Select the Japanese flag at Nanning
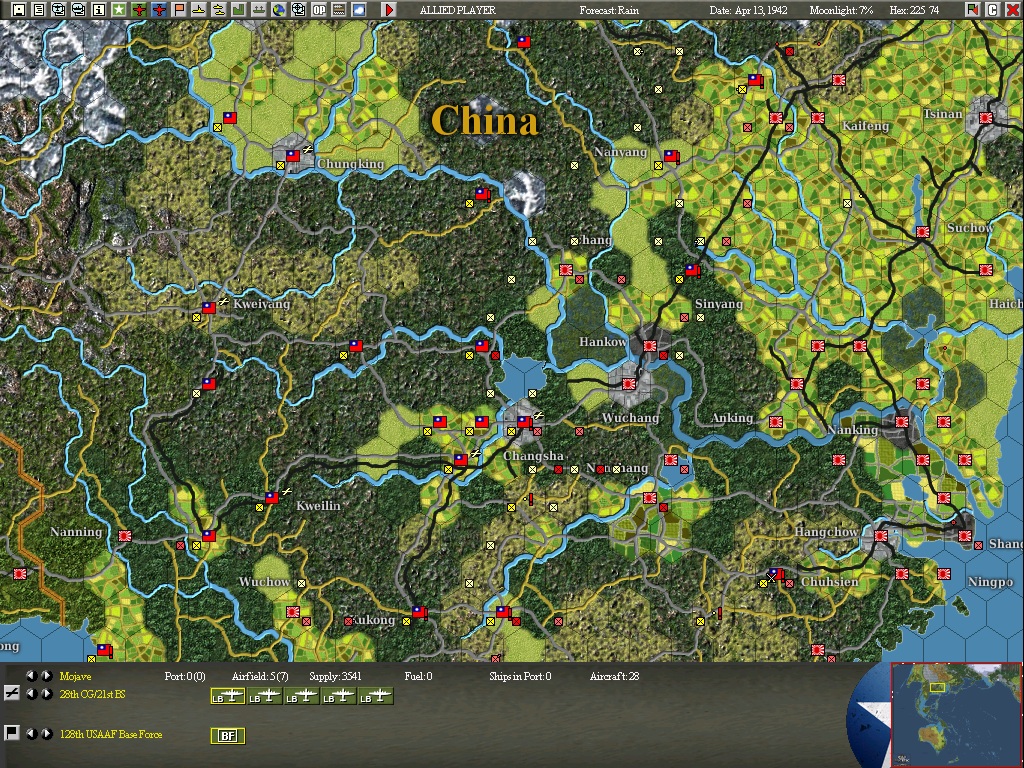Screen dimensions: 1024x768 (x=125, y=536)
